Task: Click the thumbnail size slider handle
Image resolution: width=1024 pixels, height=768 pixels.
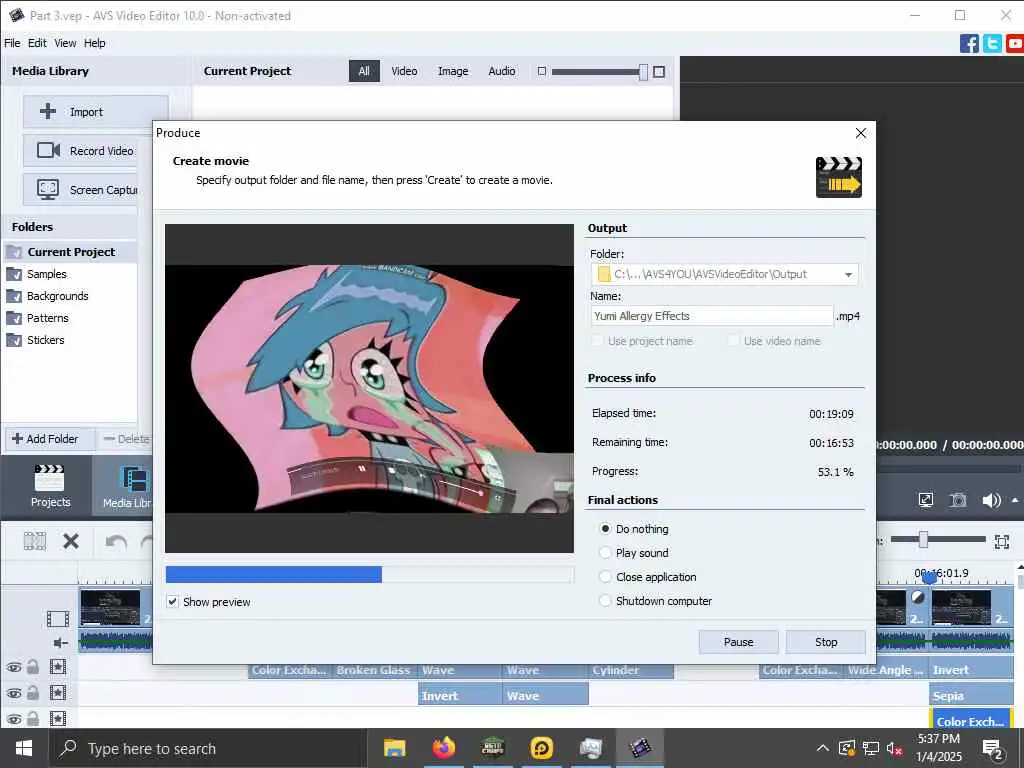Action: 643,72
